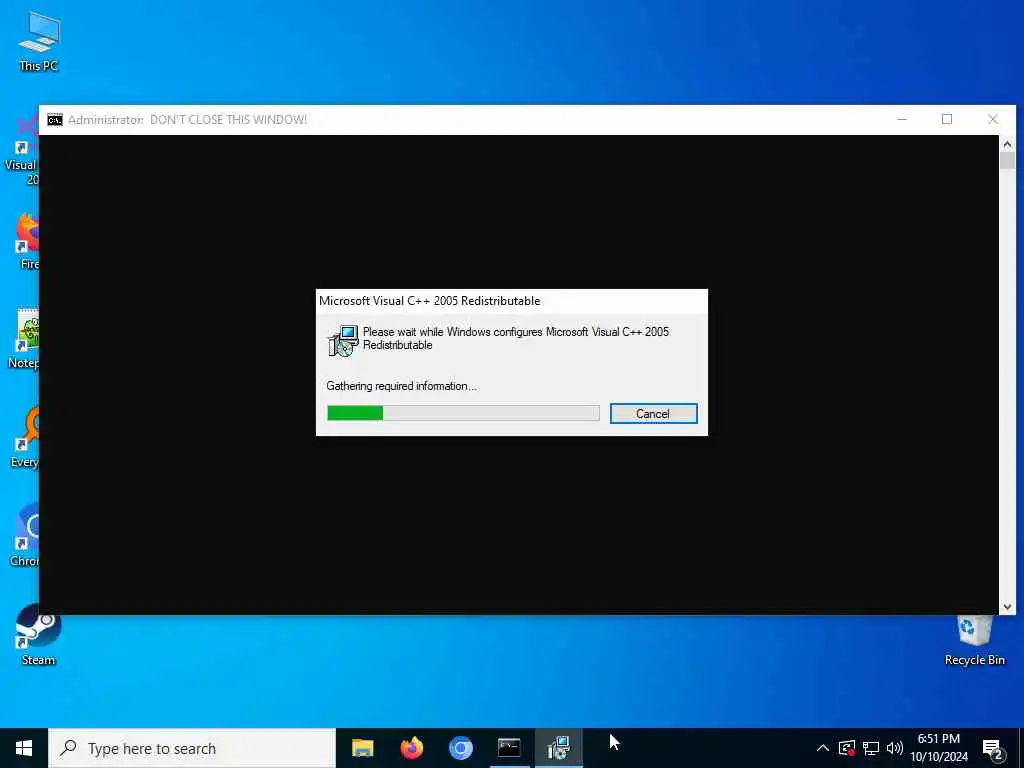Click the installer package icon in the dialog

(x=343, y=340)
